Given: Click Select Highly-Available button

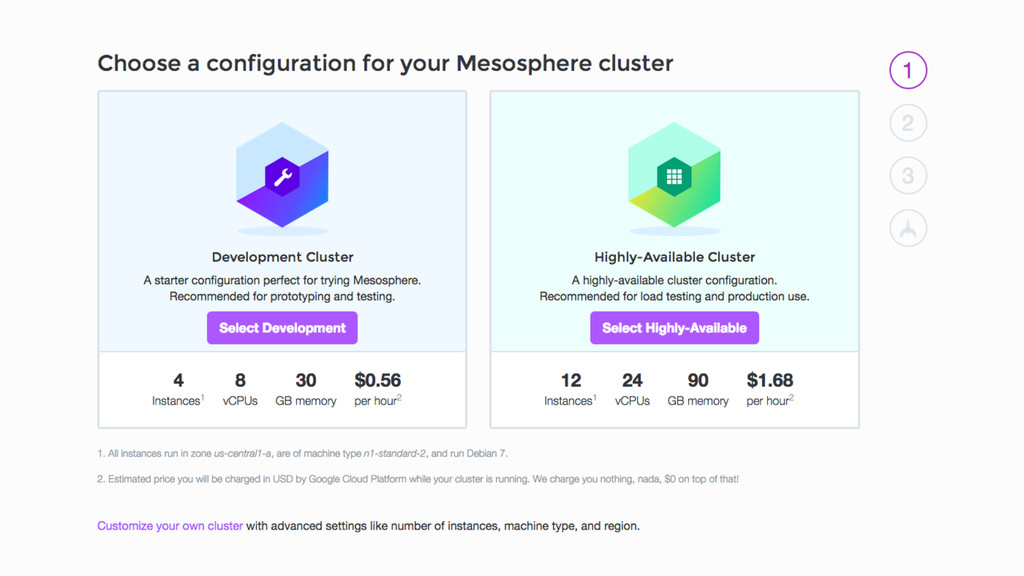Looking at the screenshot, I should click(675, 328).
